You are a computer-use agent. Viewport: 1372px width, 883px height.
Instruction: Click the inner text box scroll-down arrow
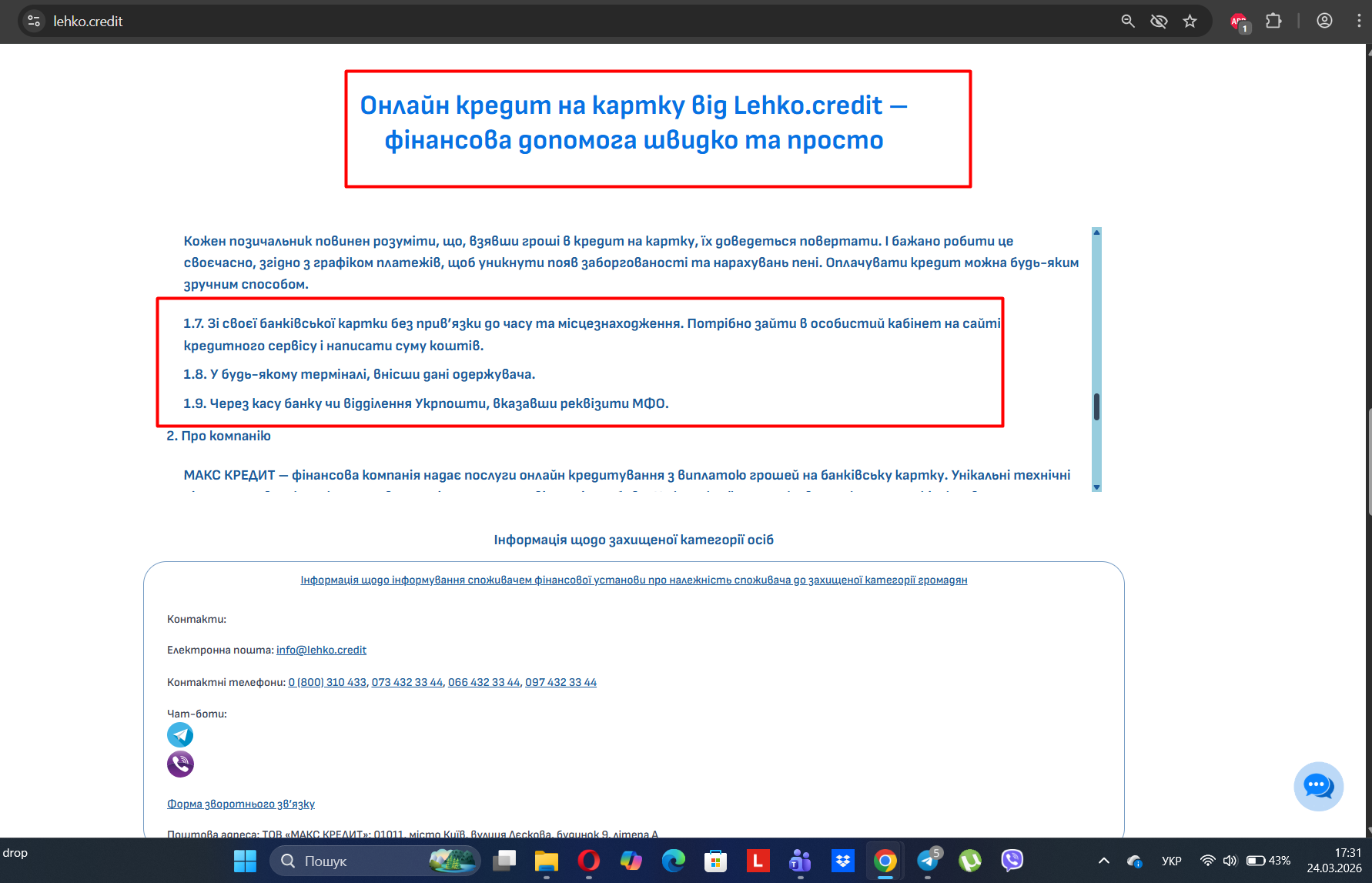click(x=1096, y=487)
